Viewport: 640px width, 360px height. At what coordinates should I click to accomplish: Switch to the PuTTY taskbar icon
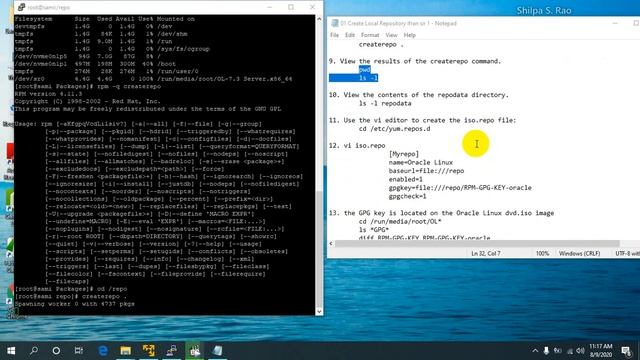coord(172,351)
